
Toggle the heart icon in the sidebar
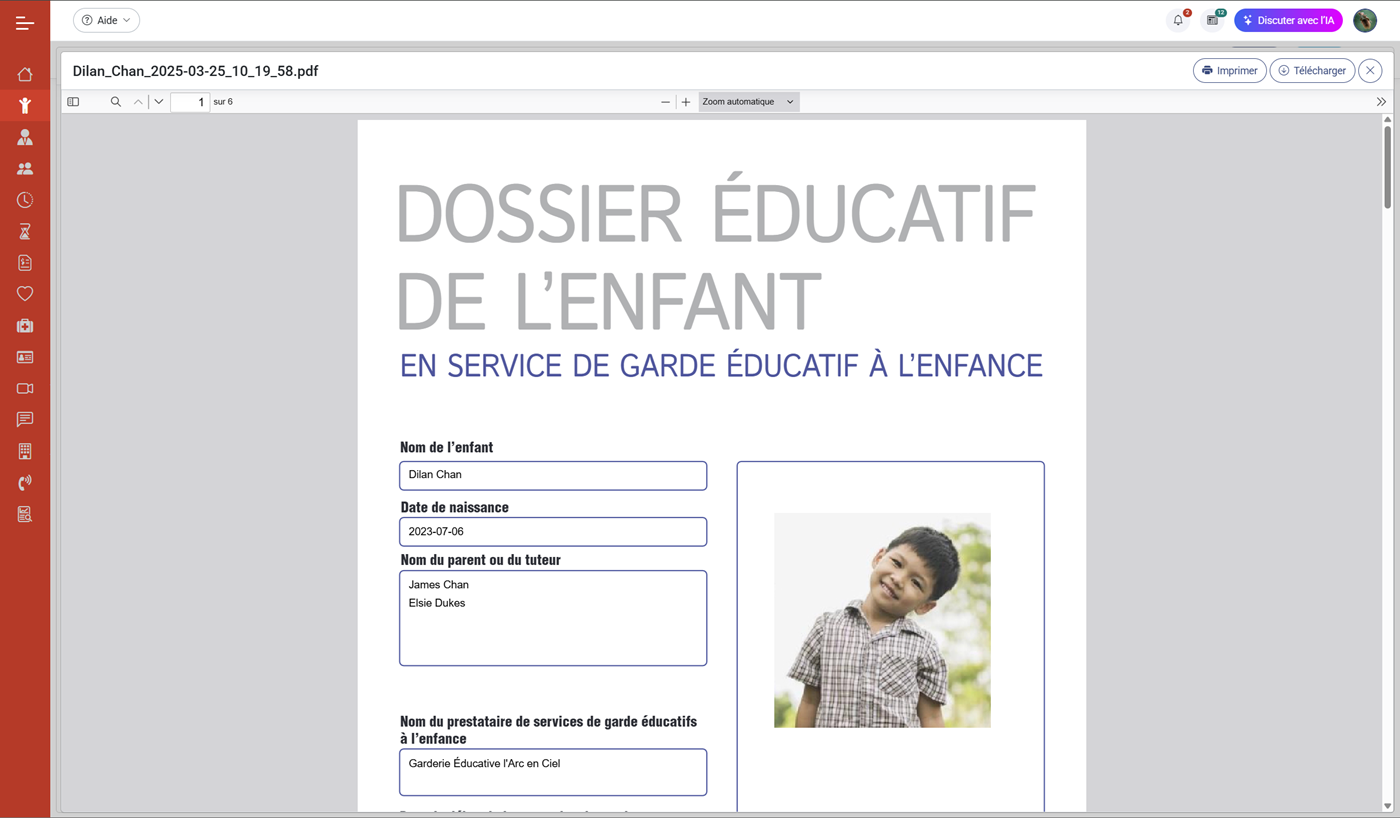pos(25,293)
